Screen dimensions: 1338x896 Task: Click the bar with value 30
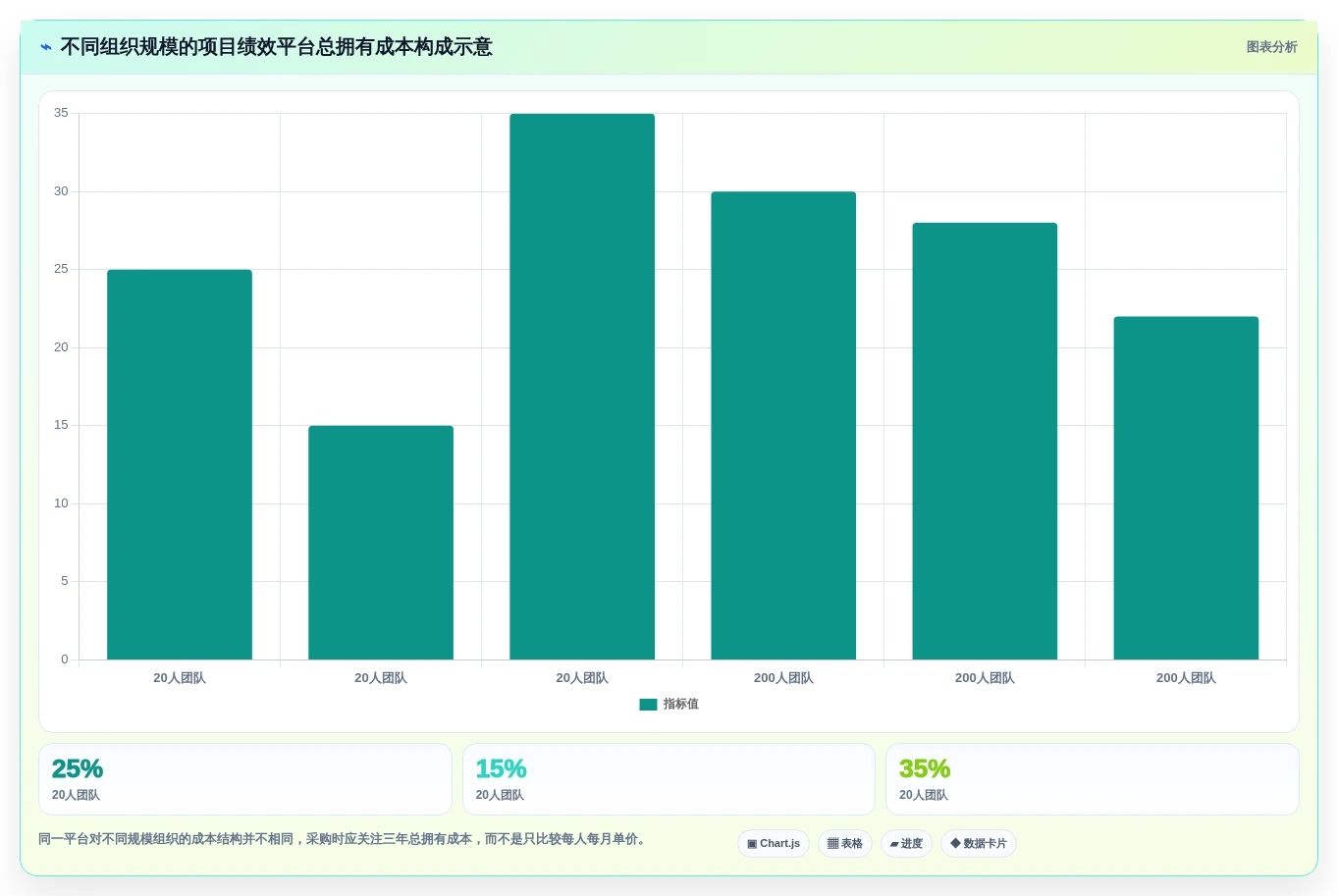click(783, 426)
